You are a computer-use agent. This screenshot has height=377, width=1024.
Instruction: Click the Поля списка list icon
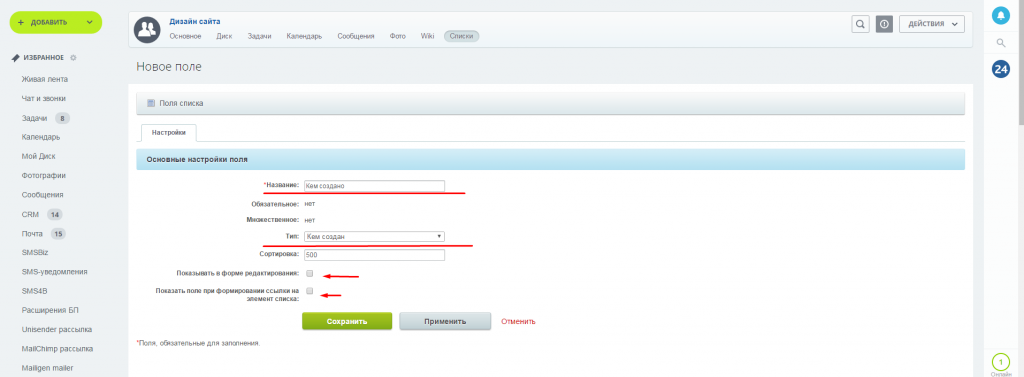pyautogui.click(x=151, y=103)
